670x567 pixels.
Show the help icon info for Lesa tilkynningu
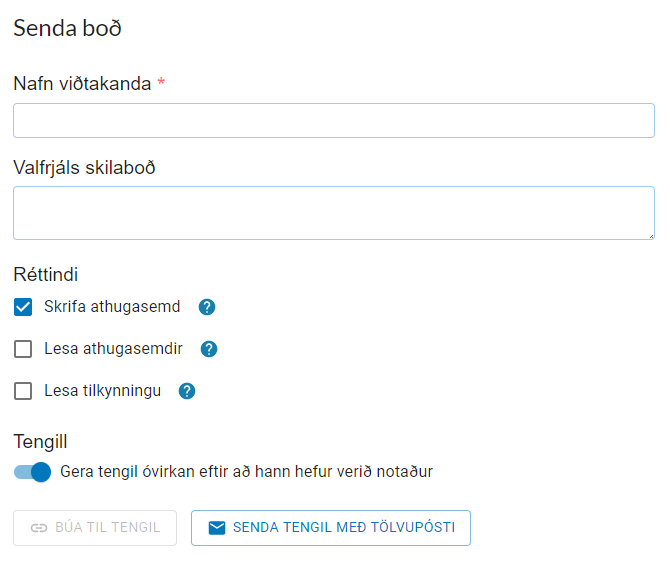(x=187, y=391)
